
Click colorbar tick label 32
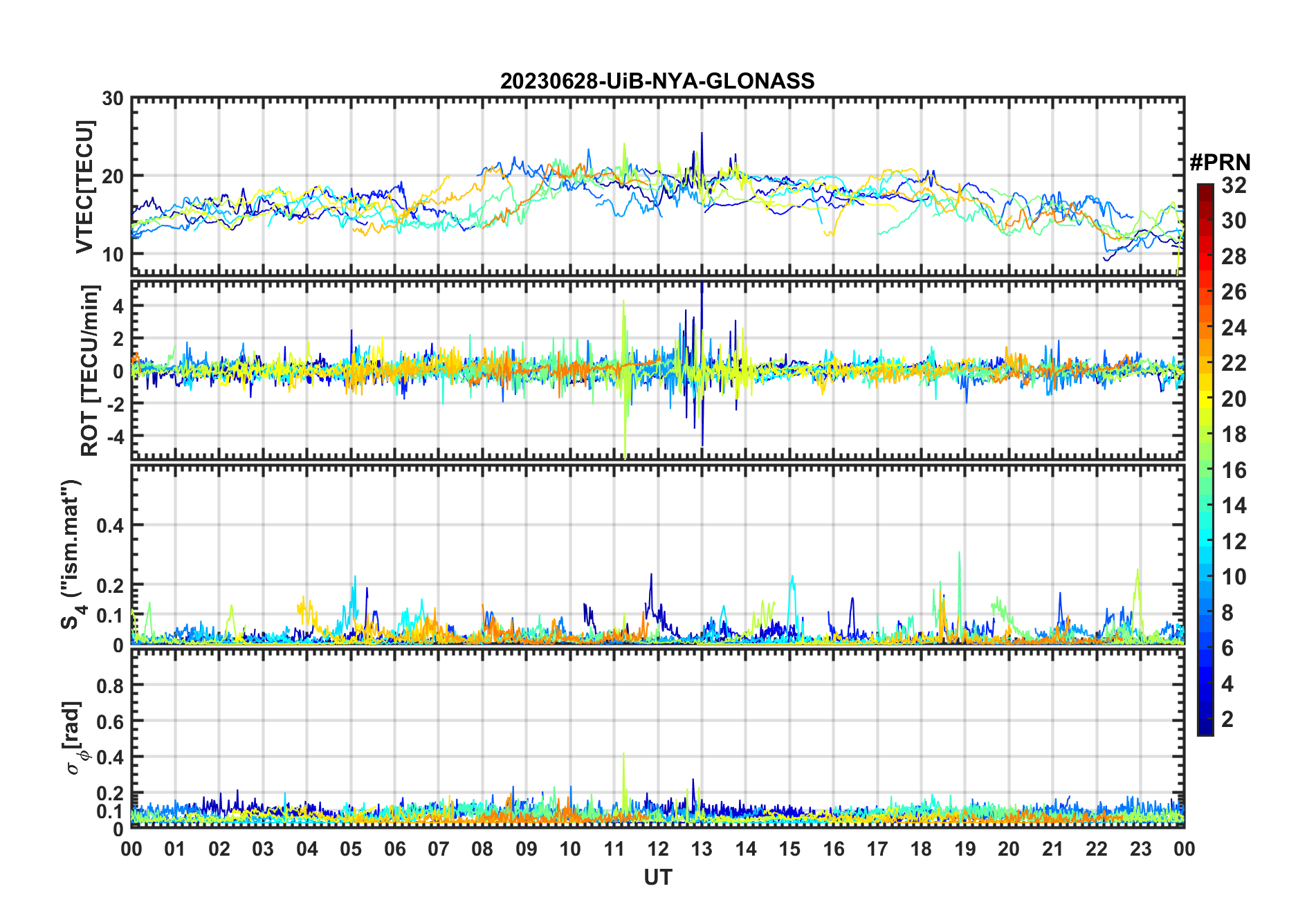[1234, 185]
